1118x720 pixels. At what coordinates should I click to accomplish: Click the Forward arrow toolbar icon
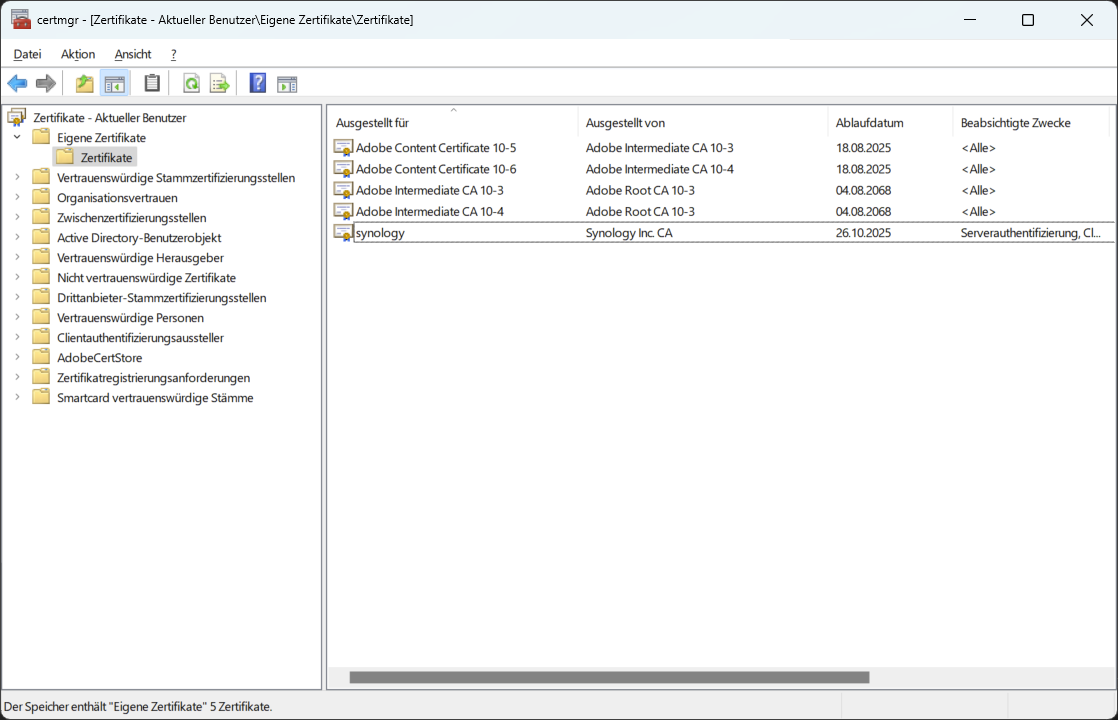(x=46, y=83)
